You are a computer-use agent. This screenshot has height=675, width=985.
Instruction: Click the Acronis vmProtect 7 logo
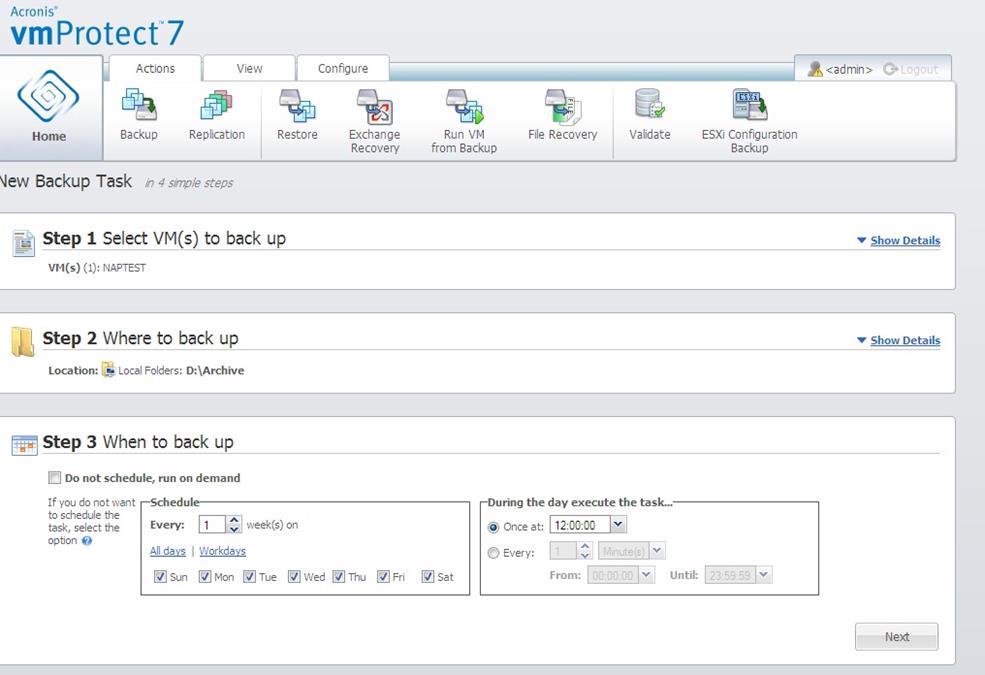point(96,26)
